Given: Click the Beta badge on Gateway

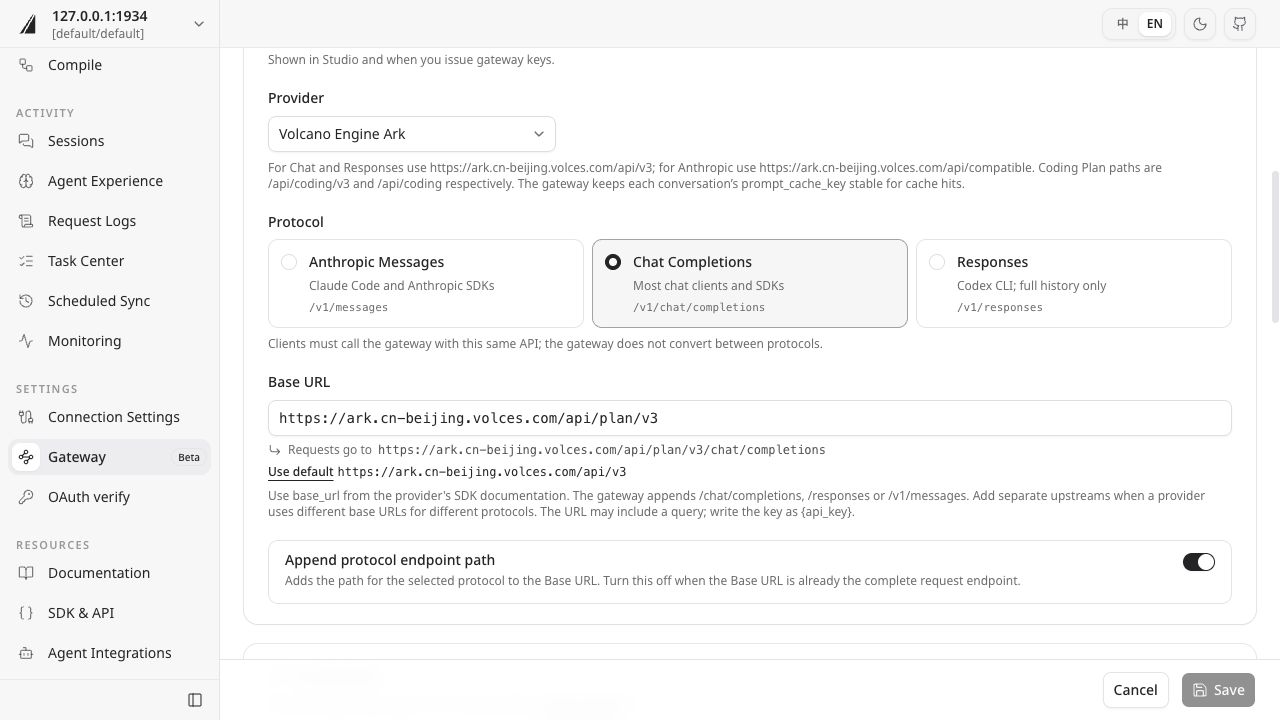Looking at the screenshot, I should click(x=189, y=457).
